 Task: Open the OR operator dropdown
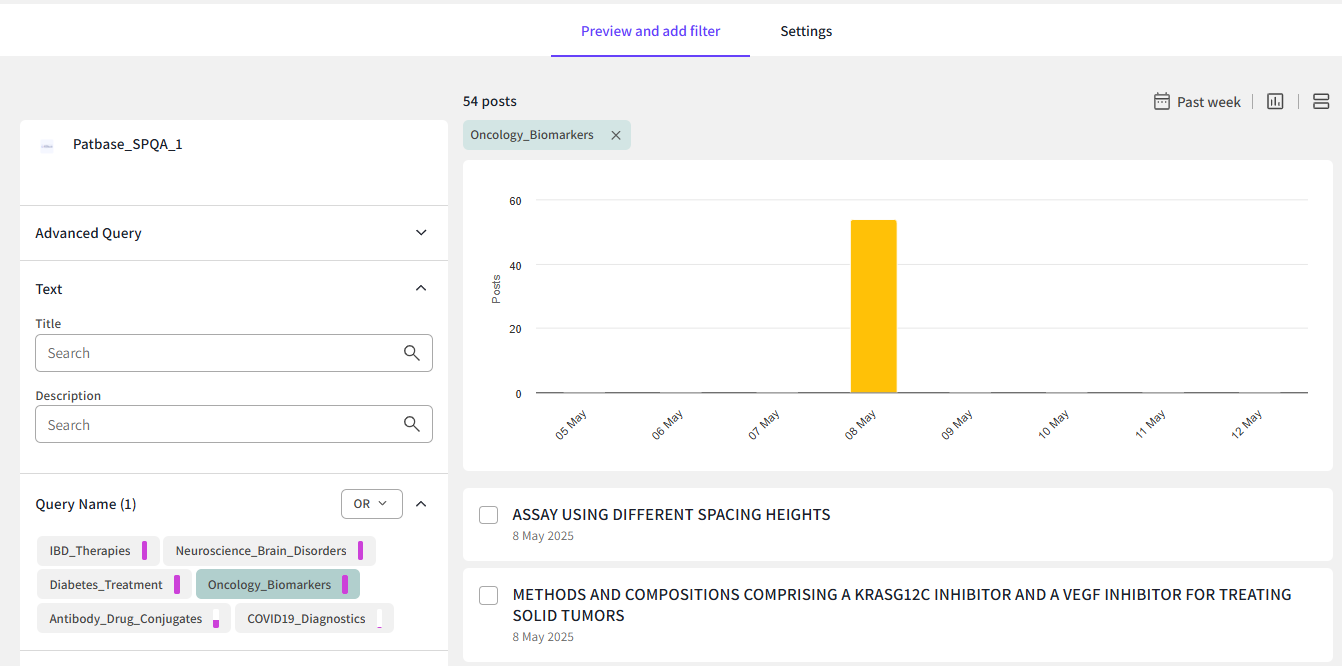tap(371, 504)
